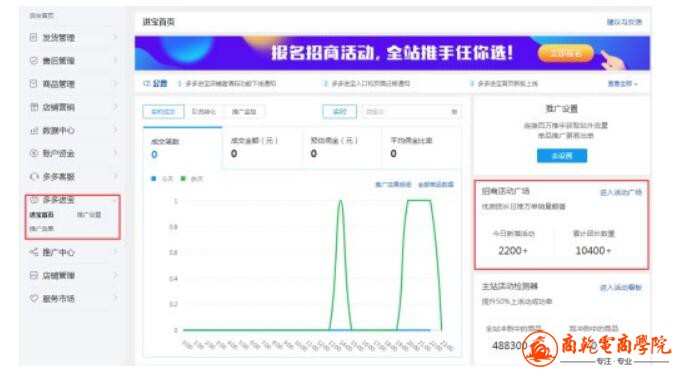Click the date picker input field
677x374 pixels.
pyautogui.click(x=411, y=112)
